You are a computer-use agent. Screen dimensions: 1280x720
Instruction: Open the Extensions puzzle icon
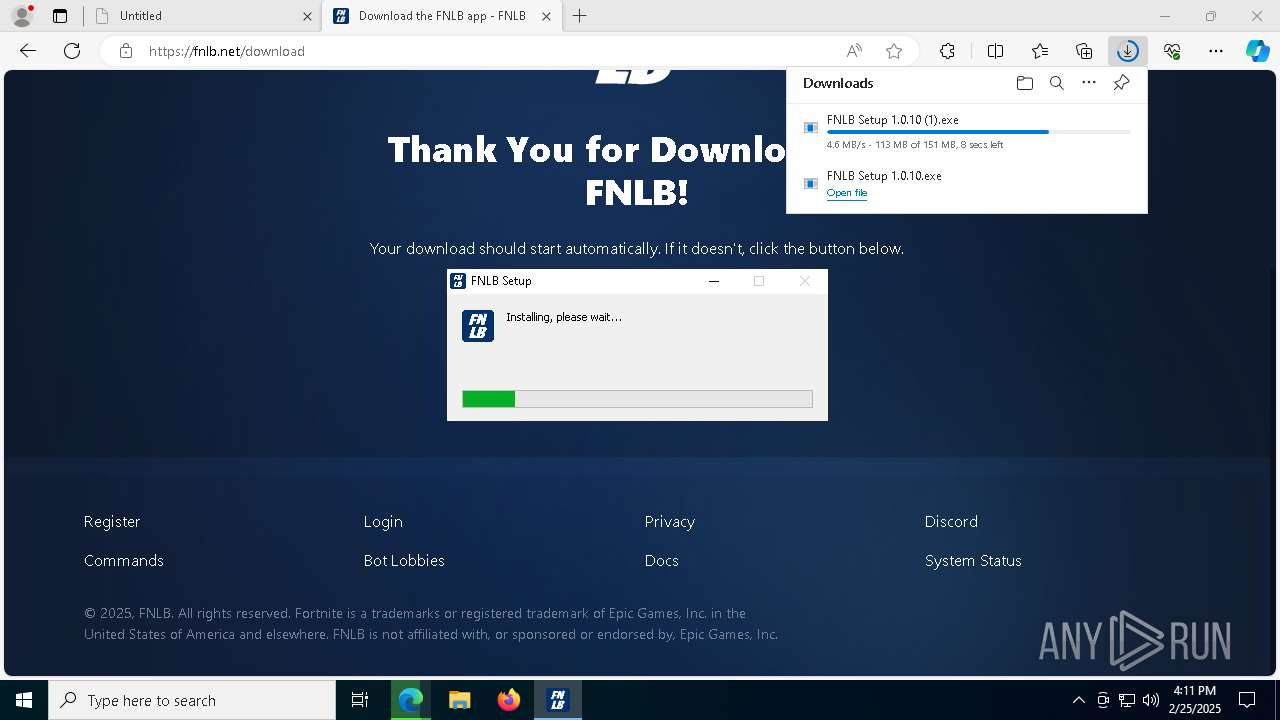(947, 51)
